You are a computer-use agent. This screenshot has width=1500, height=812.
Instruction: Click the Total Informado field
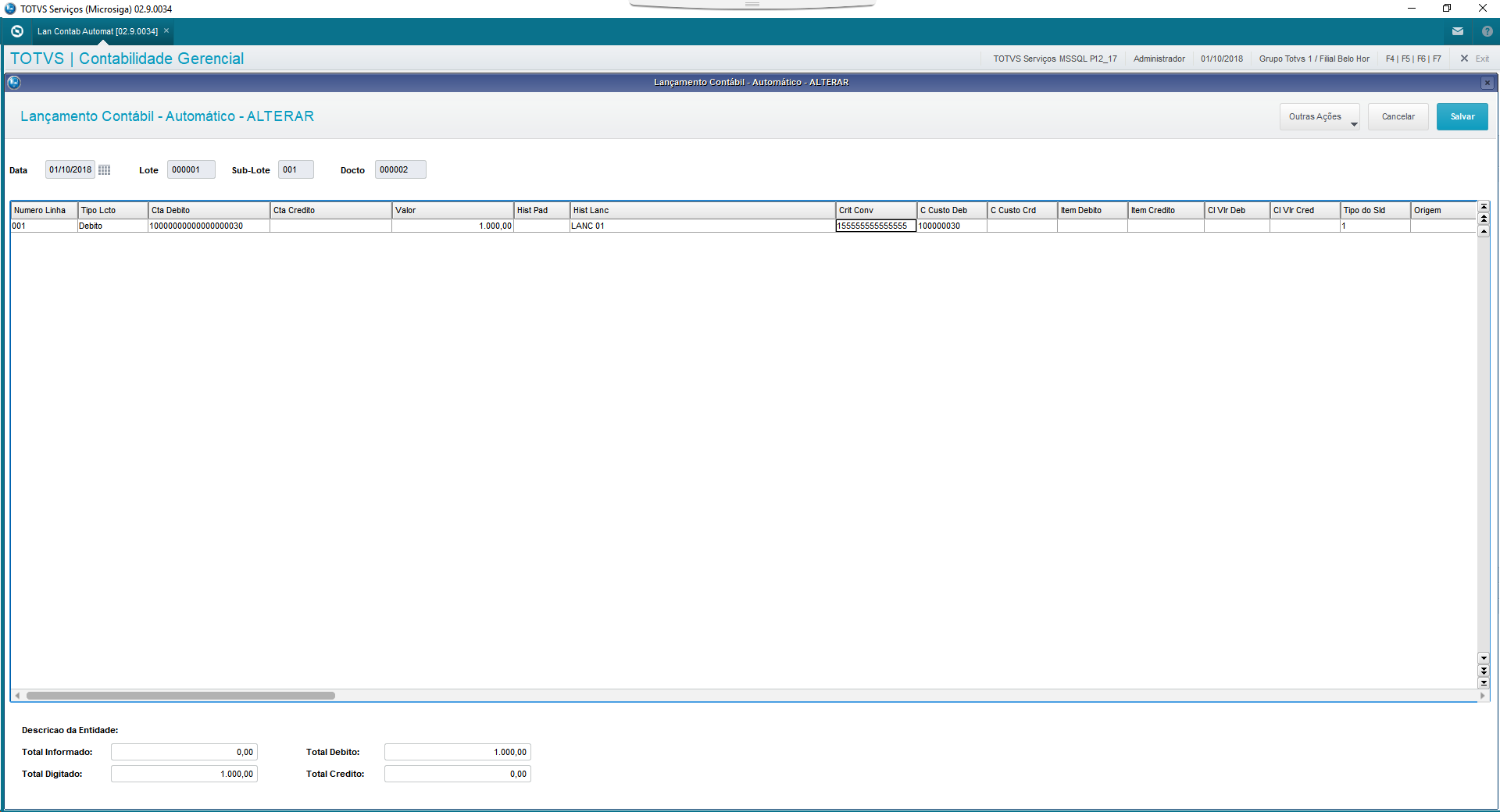click(x=184, y=752)
